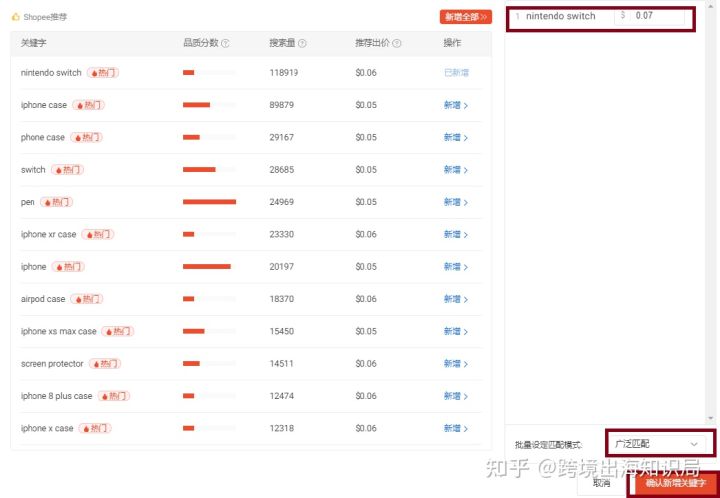Add the screen protector keyword

456,364
